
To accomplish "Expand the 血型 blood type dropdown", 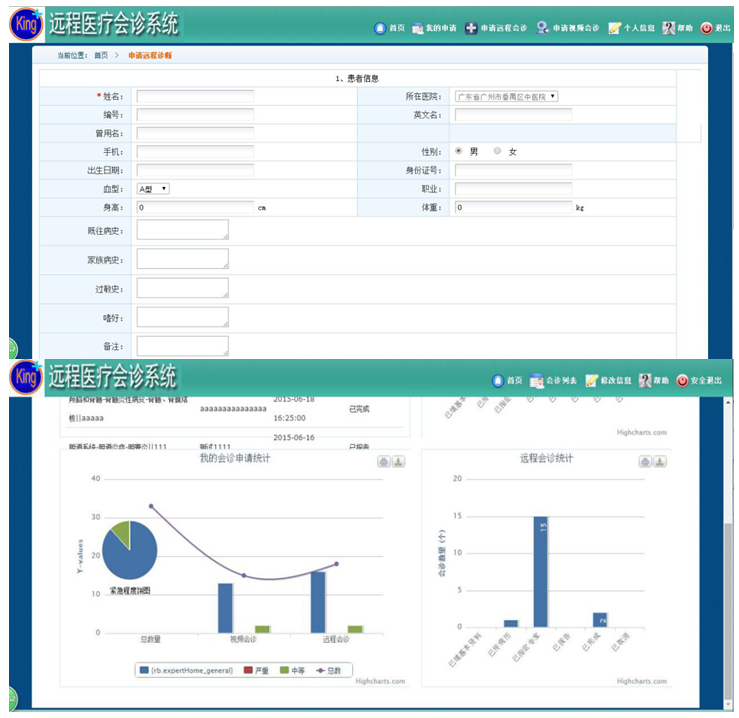I will pos(153,189).
